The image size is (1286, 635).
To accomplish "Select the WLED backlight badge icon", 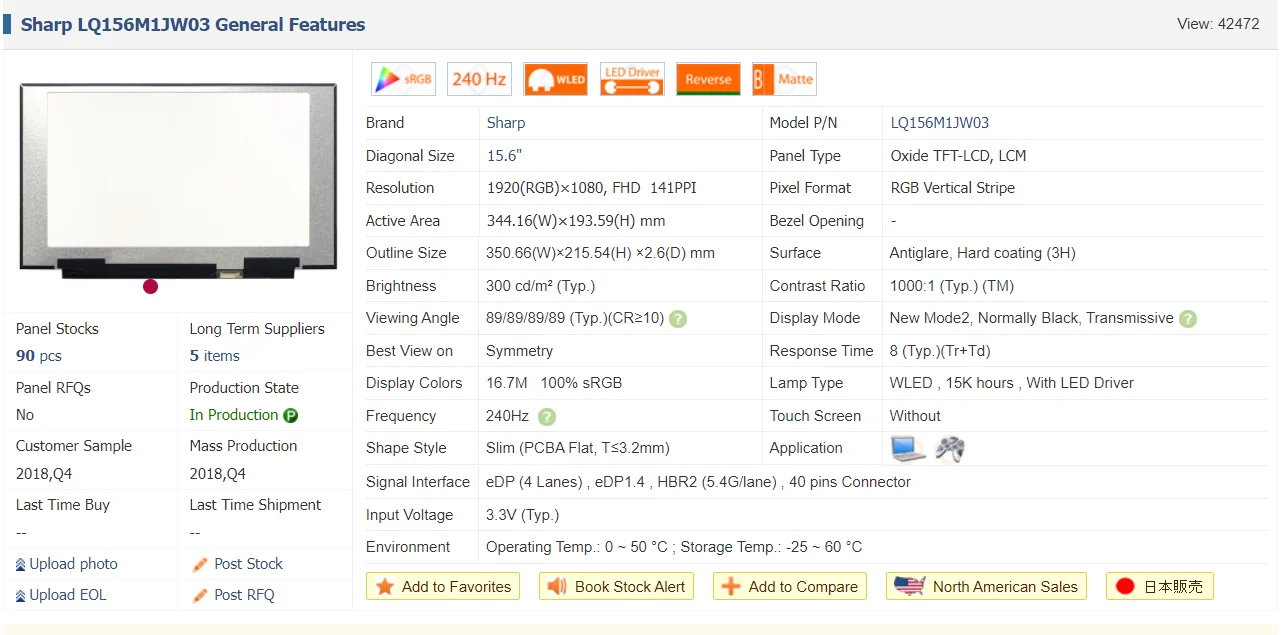I will pyautogui.click(x=555, y=79).
